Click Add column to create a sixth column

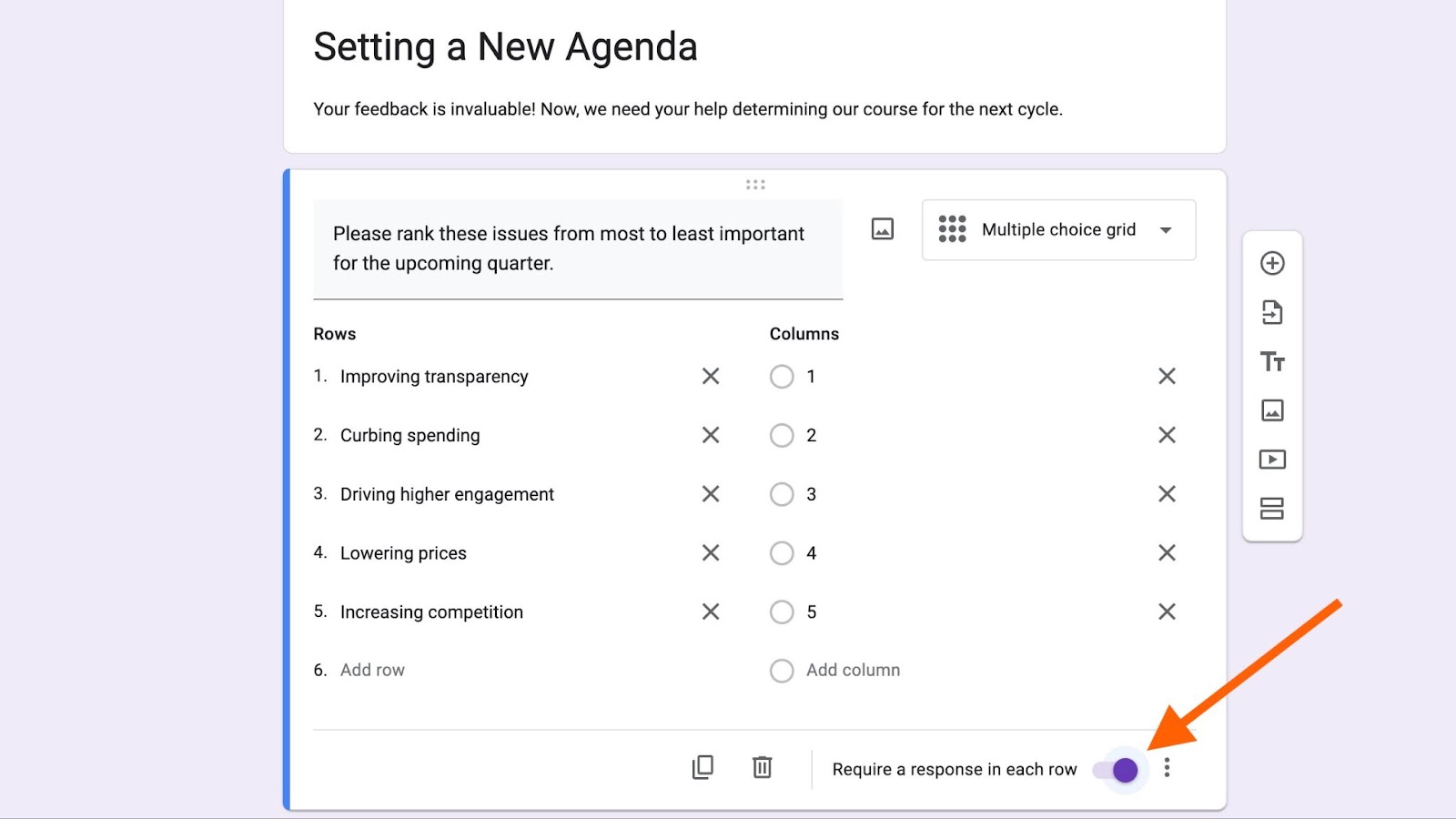(x=853, y=670)
